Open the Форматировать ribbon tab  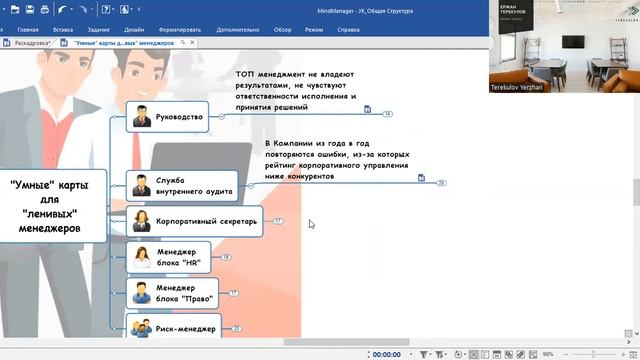tap(180, 30)
